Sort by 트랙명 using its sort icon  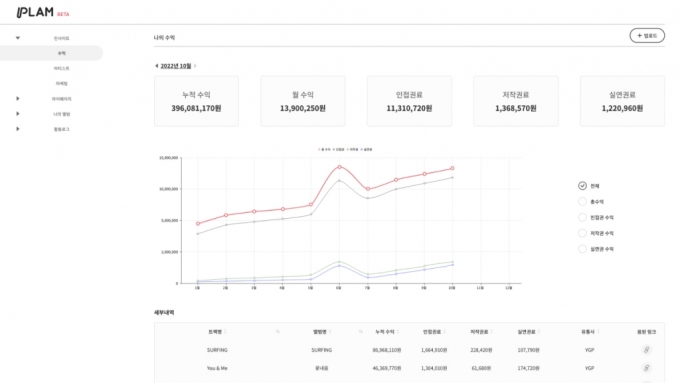pyautogui.click(x=225, y=332)
